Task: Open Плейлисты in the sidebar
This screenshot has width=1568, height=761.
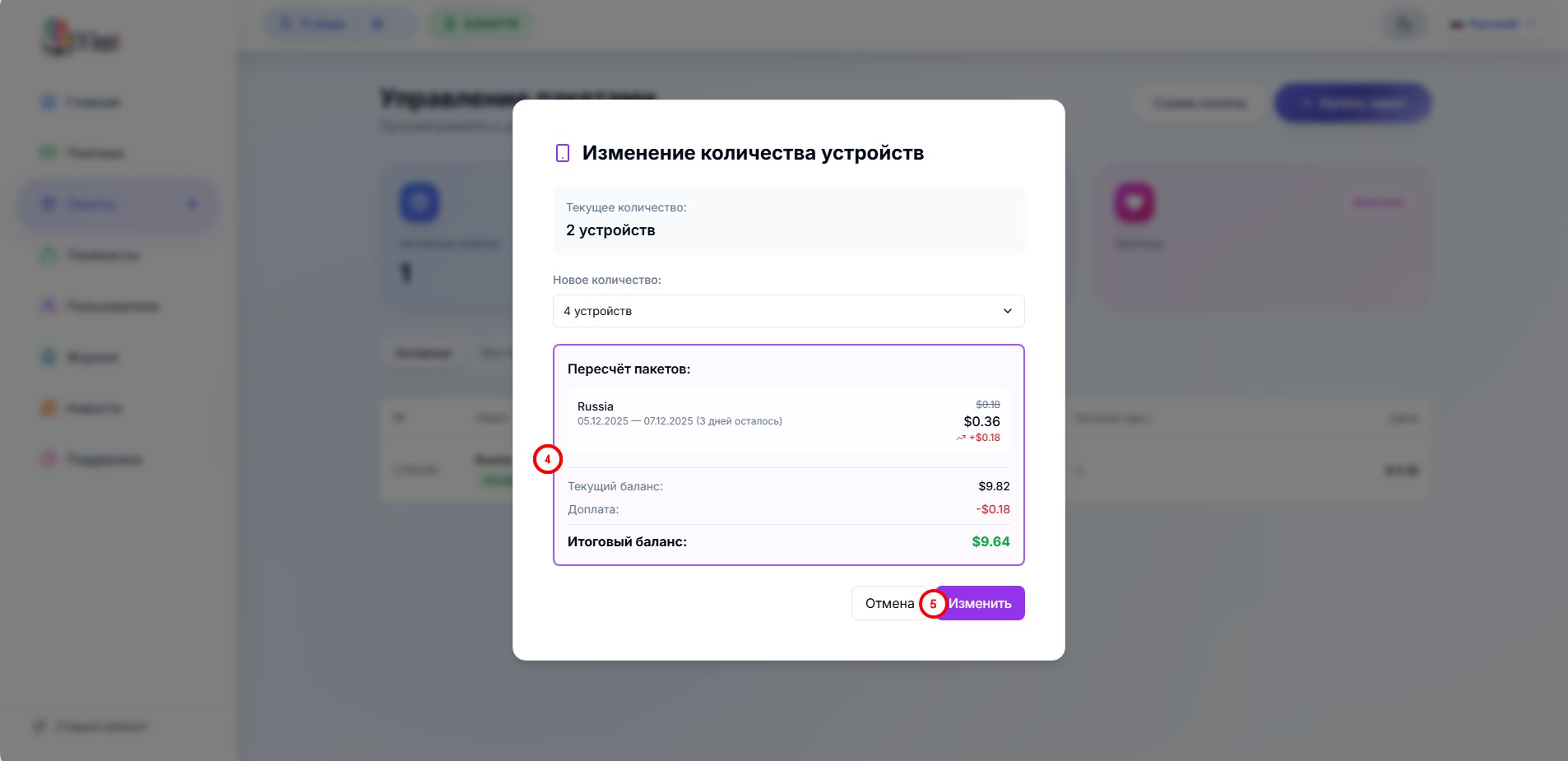Action: [x=103, y=255]
